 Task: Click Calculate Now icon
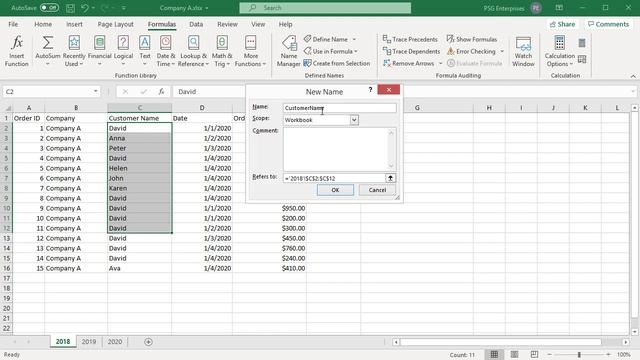point(582,43)
